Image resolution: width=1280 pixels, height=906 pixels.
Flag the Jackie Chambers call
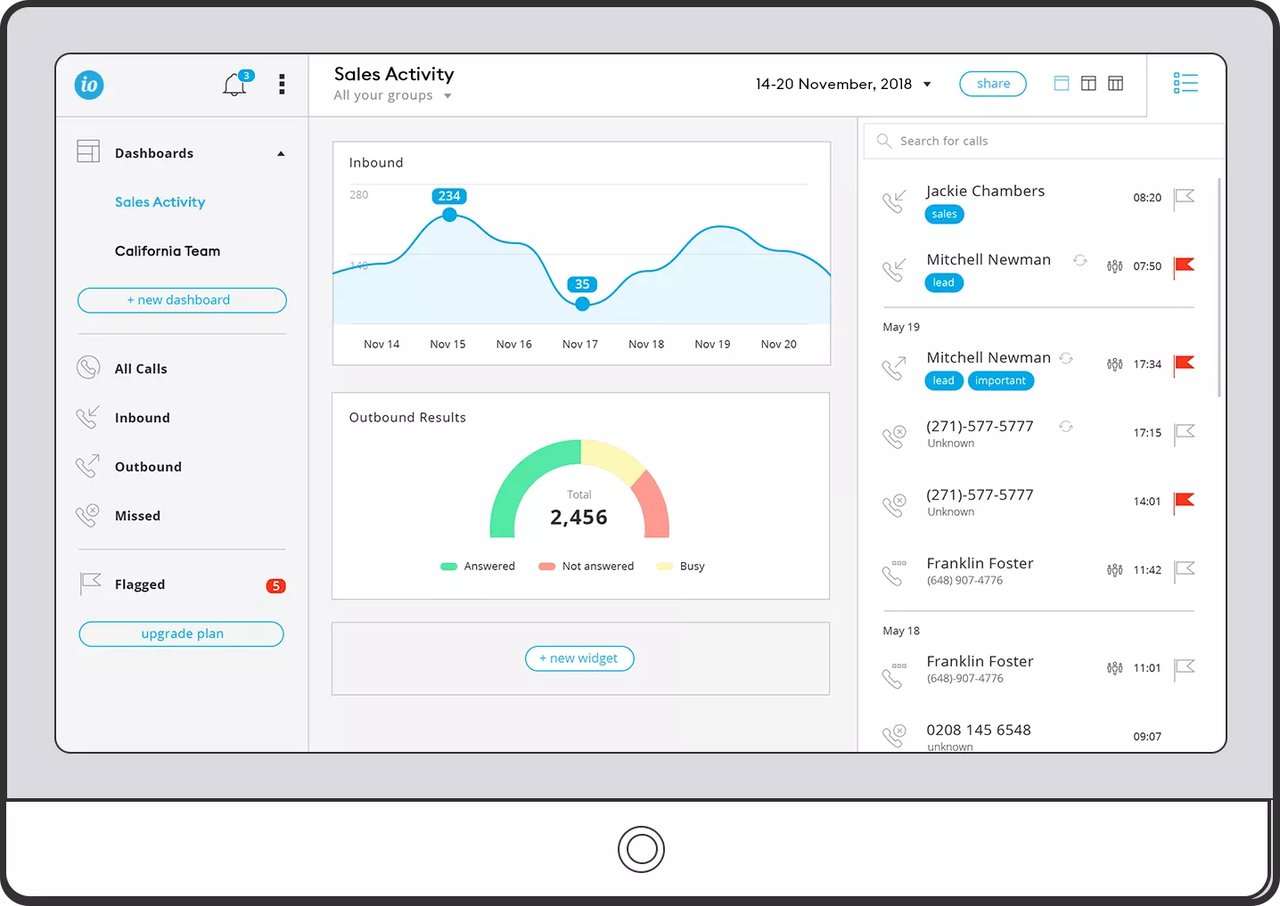(1184, 197)
